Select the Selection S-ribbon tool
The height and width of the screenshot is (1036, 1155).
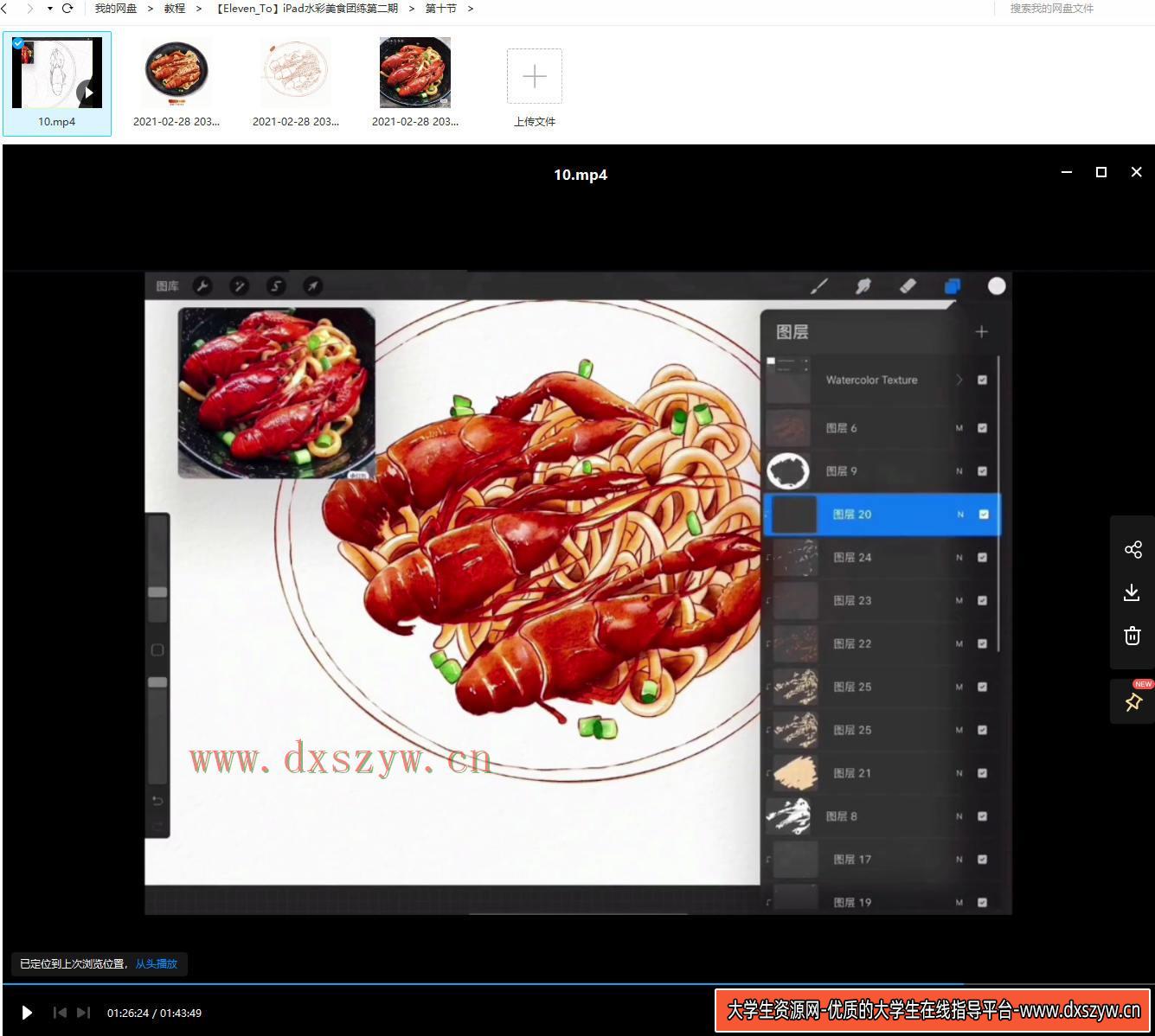[x=276, y=286]
